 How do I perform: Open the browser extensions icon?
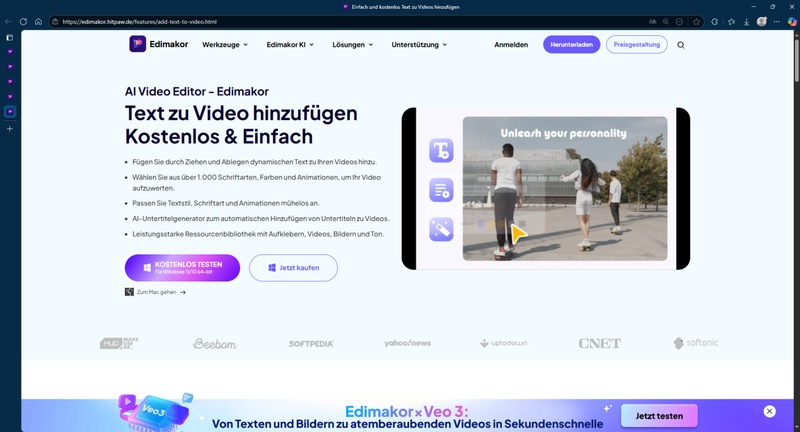(x=714, y=21)
